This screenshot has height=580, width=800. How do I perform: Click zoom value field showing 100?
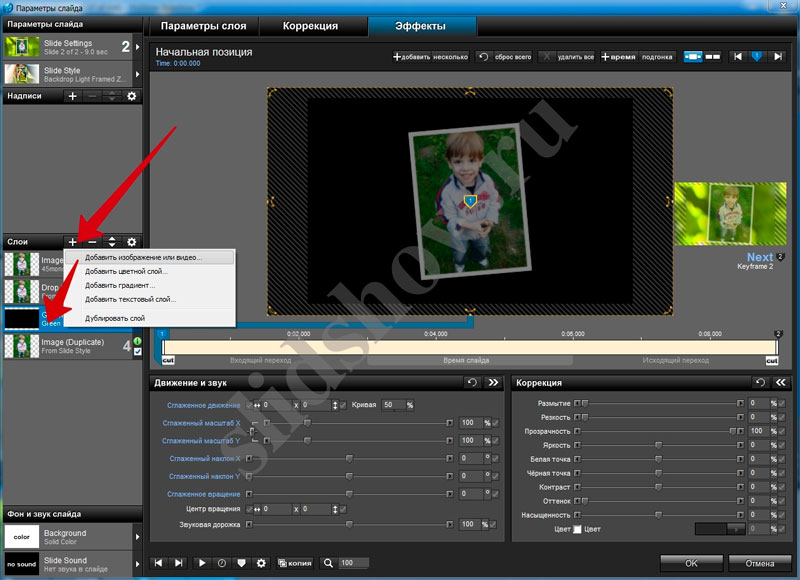click(x=354, y=563)
